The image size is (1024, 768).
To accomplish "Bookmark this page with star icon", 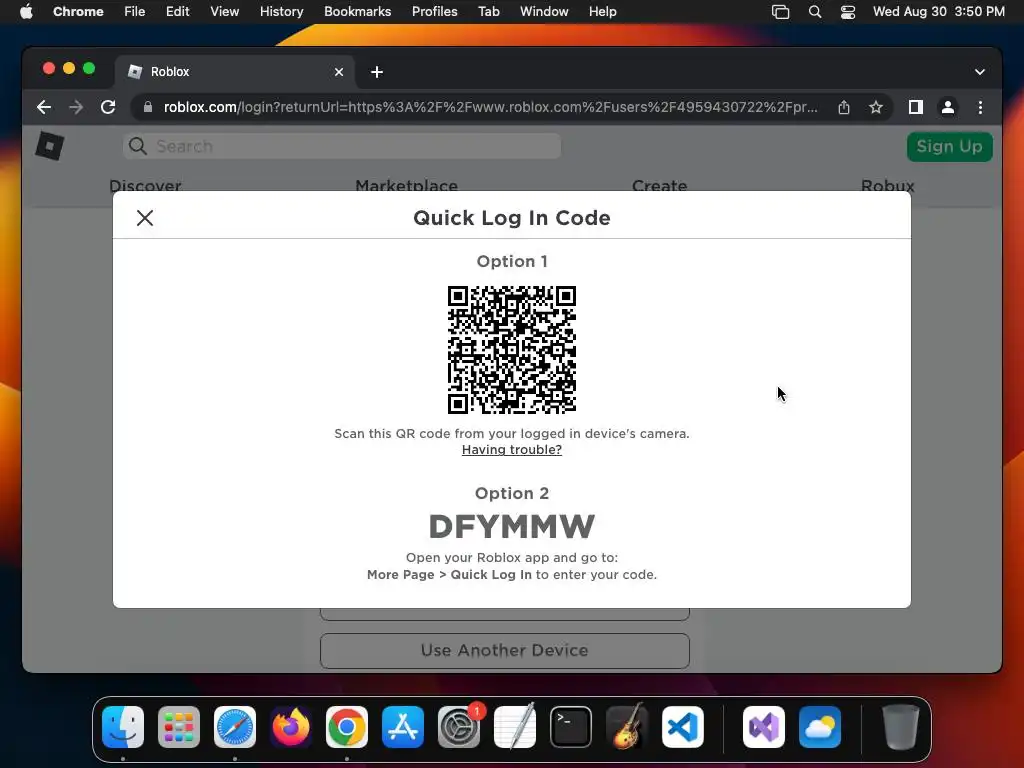I will 876,107.
